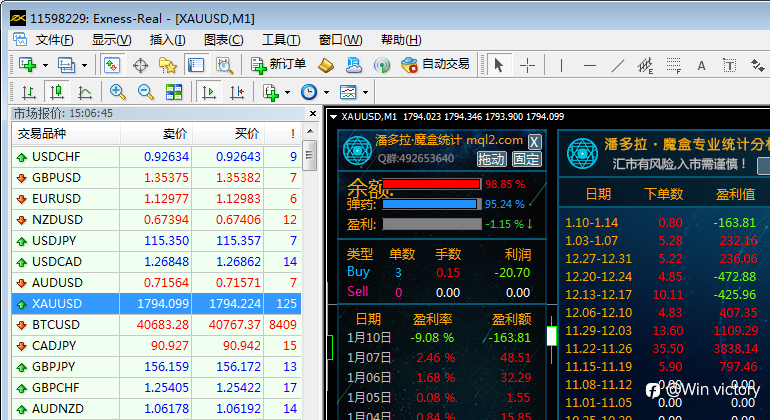Select the cursor arrow tool
770x420 pixels.
499,65
